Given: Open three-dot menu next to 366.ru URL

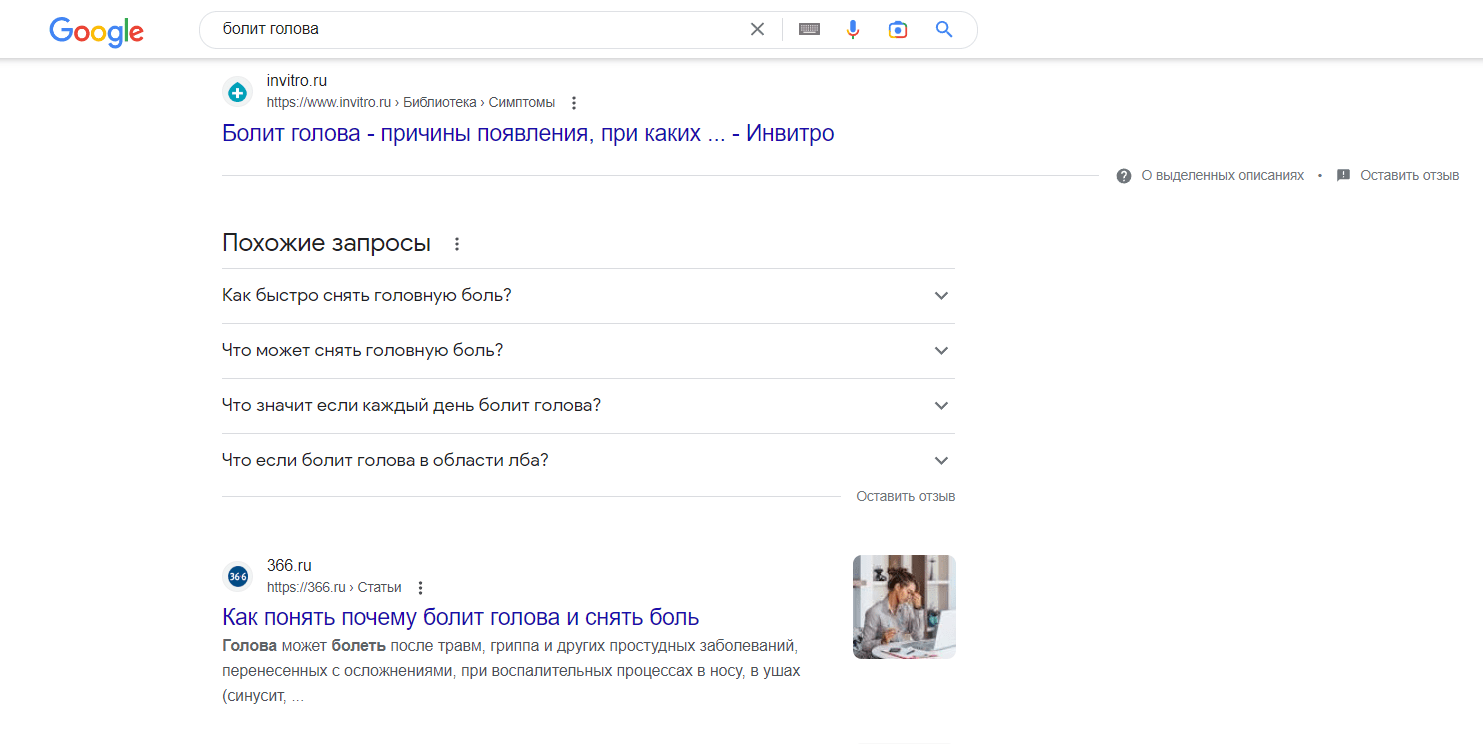Looking at the screenshot, I should pyautogui.click(x=420, y=588).
